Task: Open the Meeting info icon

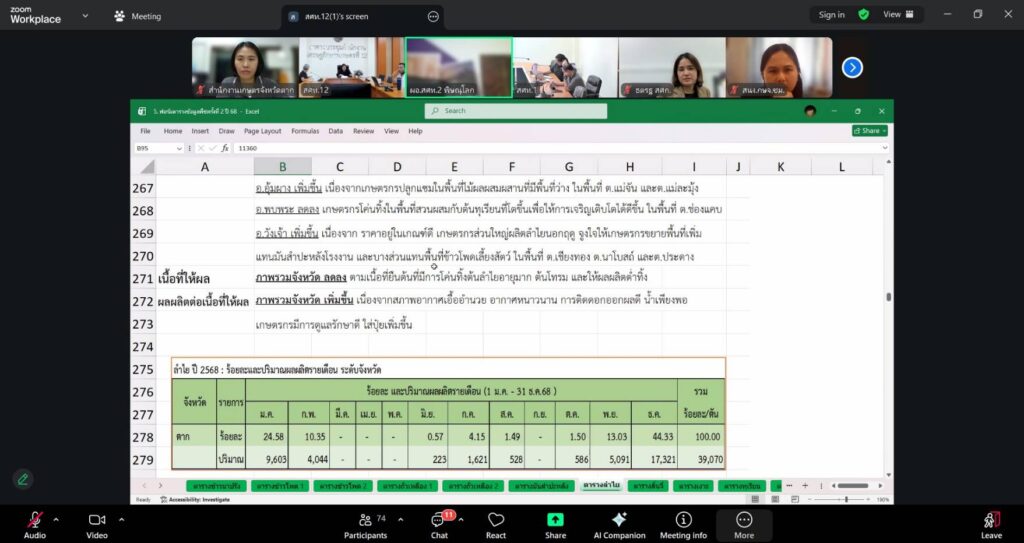Action: click(x=683, y=520)
